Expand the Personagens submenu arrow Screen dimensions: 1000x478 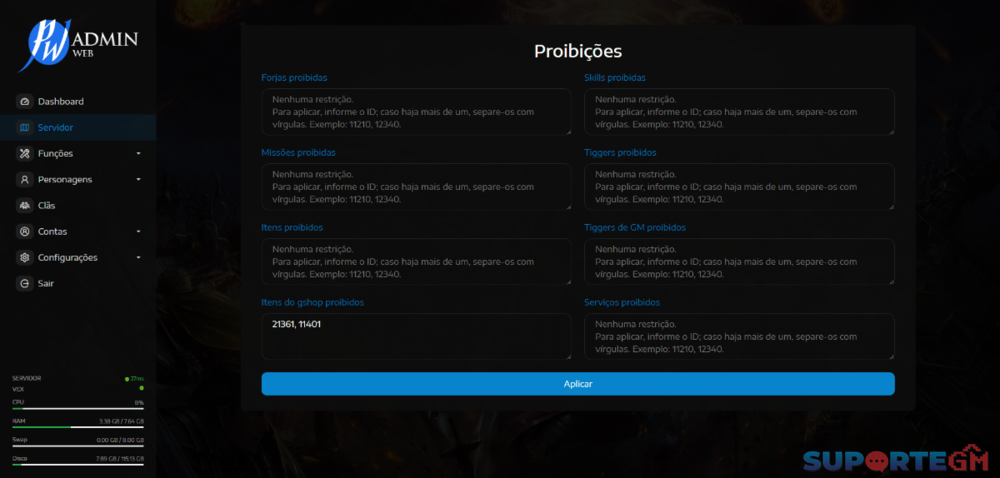pos(138,180)
